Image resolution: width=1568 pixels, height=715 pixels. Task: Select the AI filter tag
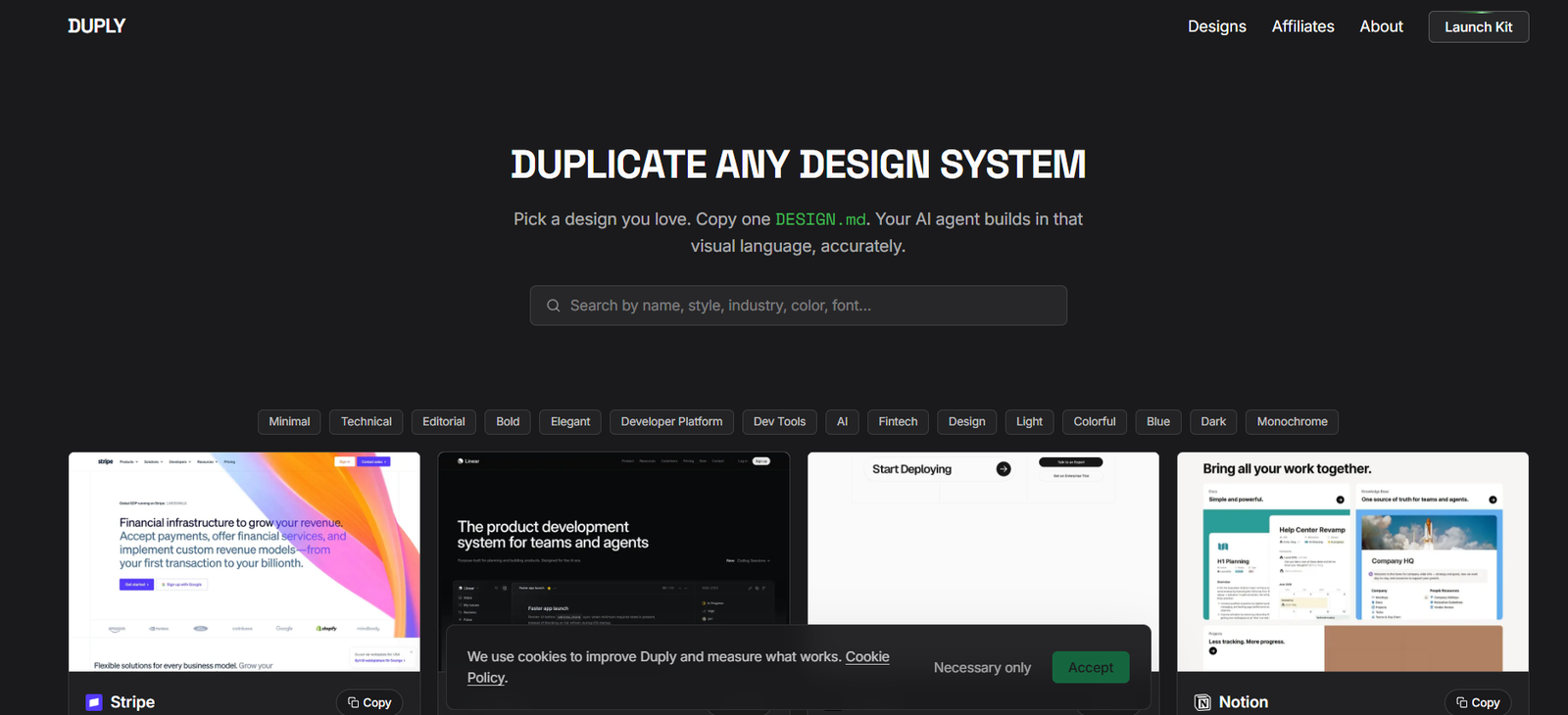(x=842, y=422)
